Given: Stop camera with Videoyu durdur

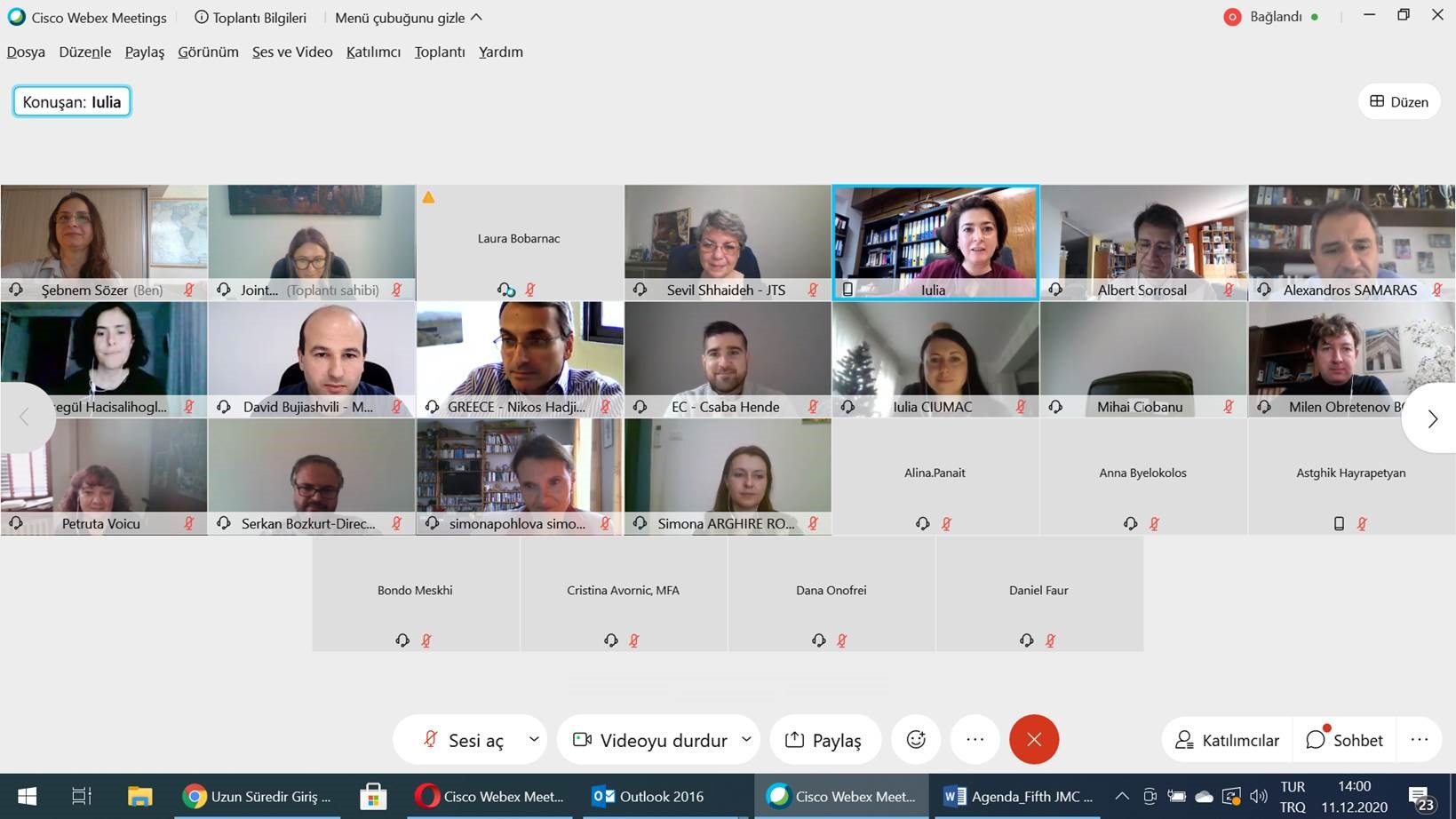Looking at the screenshot, I should click(x=651, y=740).
